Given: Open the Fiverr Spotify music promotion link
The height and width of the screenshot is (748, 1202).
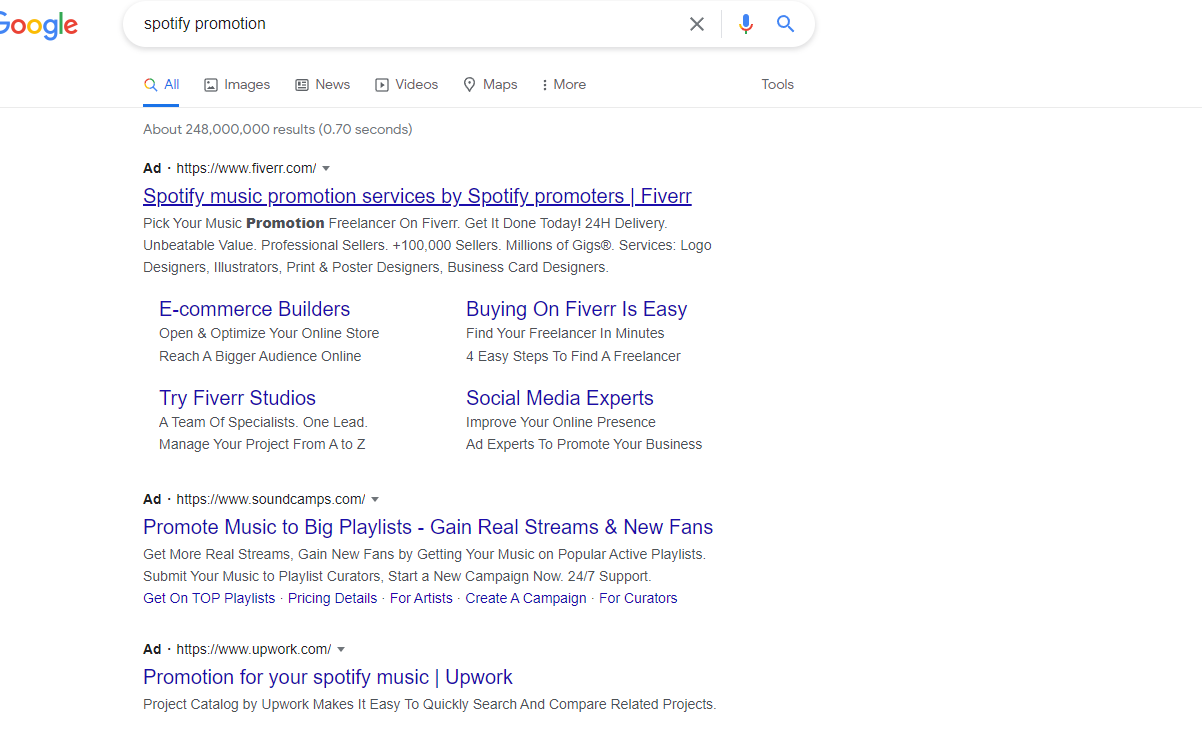Looking at the screenshot, I should point(417,196).
